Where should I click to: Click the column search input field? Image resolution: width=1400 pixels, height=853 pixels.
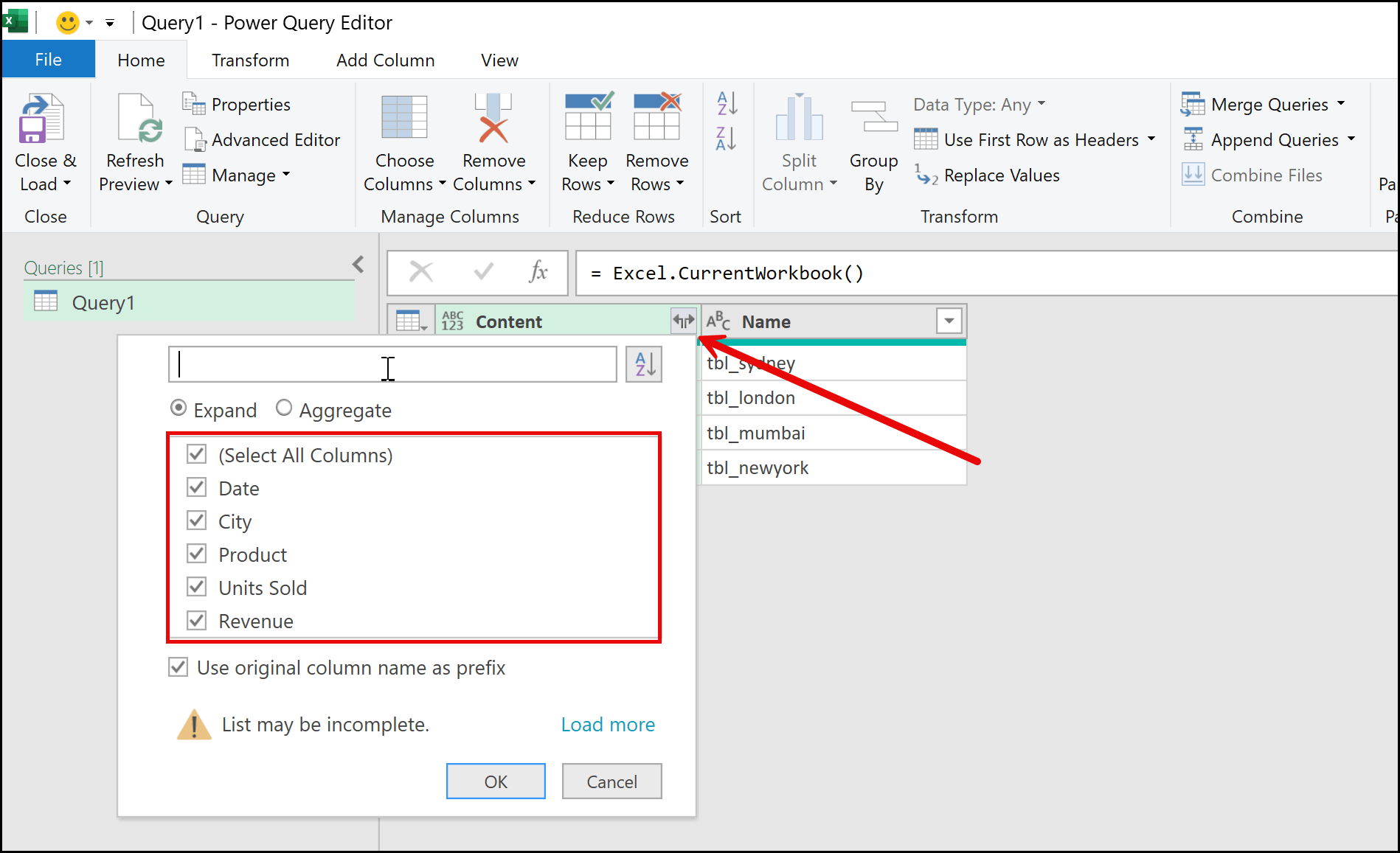[x=392, y=365]
